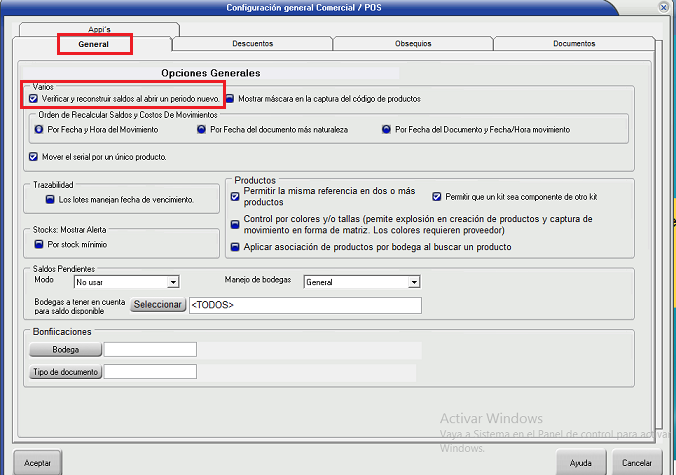
Task: Select Por Fecha del Documento y Fecha/Hora movimiento
Action: (x=387, y=129)
